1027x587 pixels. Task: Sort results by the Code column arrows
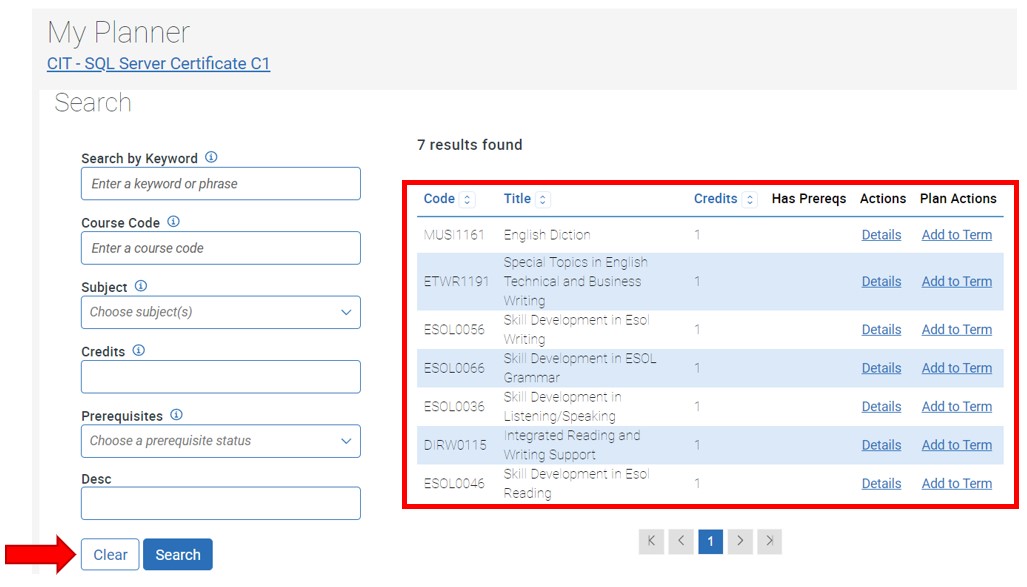[x=468, y=199]
